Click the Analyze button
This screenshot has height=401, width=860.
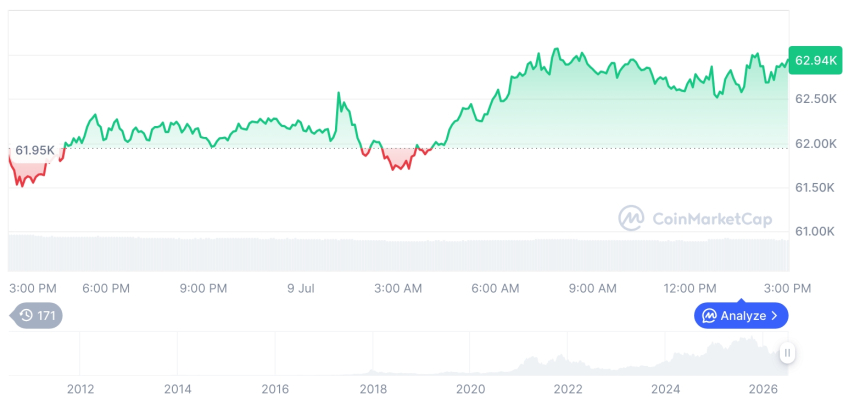coord(741,315)
